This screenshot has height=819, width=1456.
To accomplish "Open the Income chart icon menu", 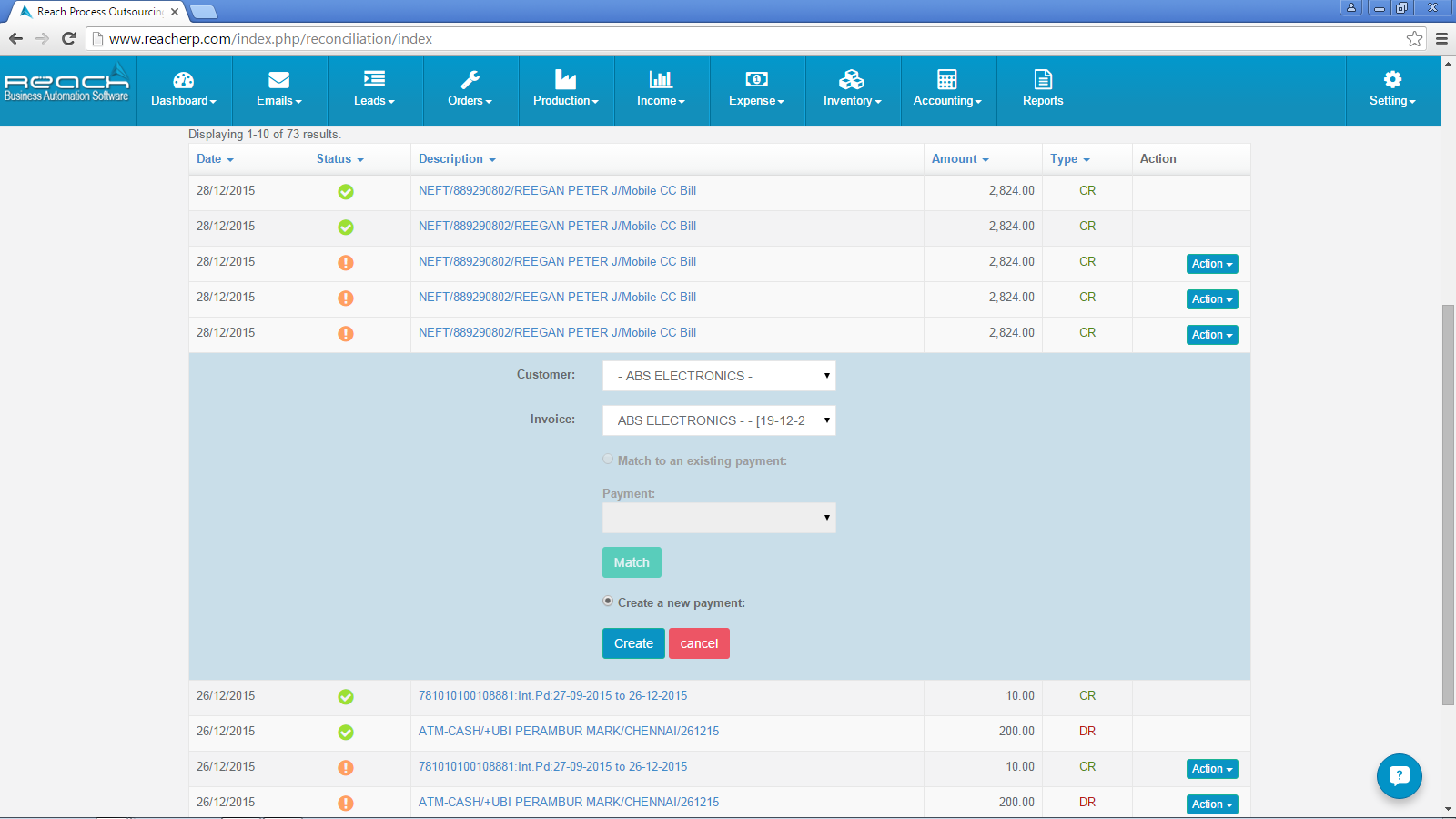I will [x=662, y=90].
